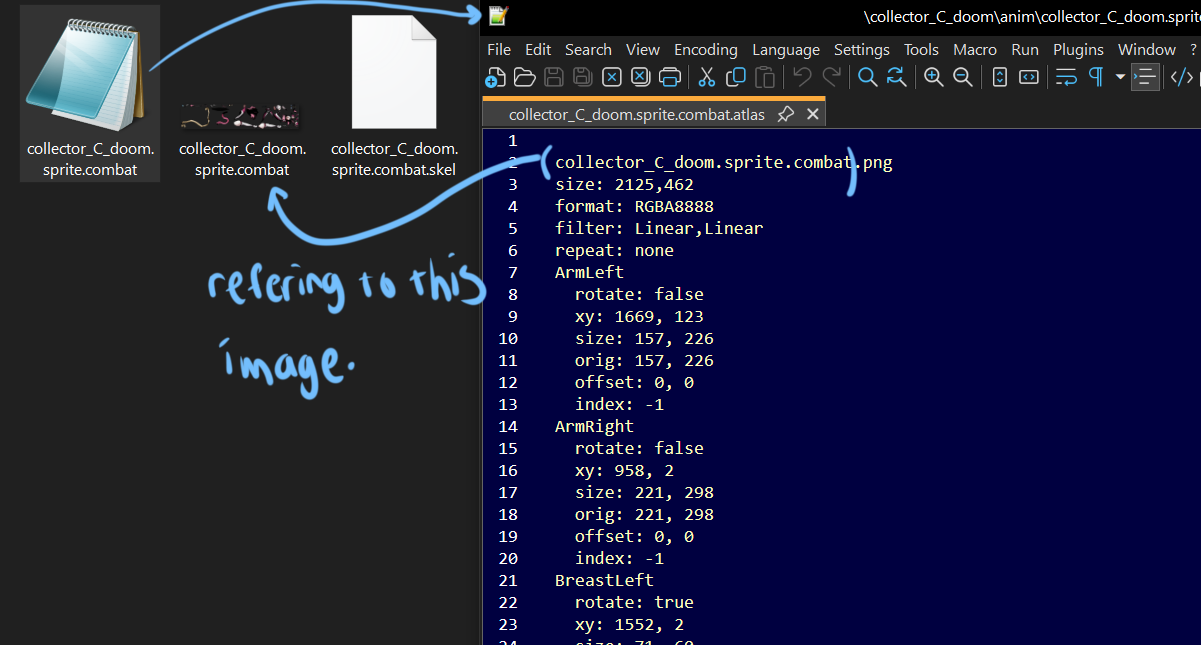This screenshot has height=645, width=1201.
Task: Click the 'rotate: true' line
Action: pos(634,602)
